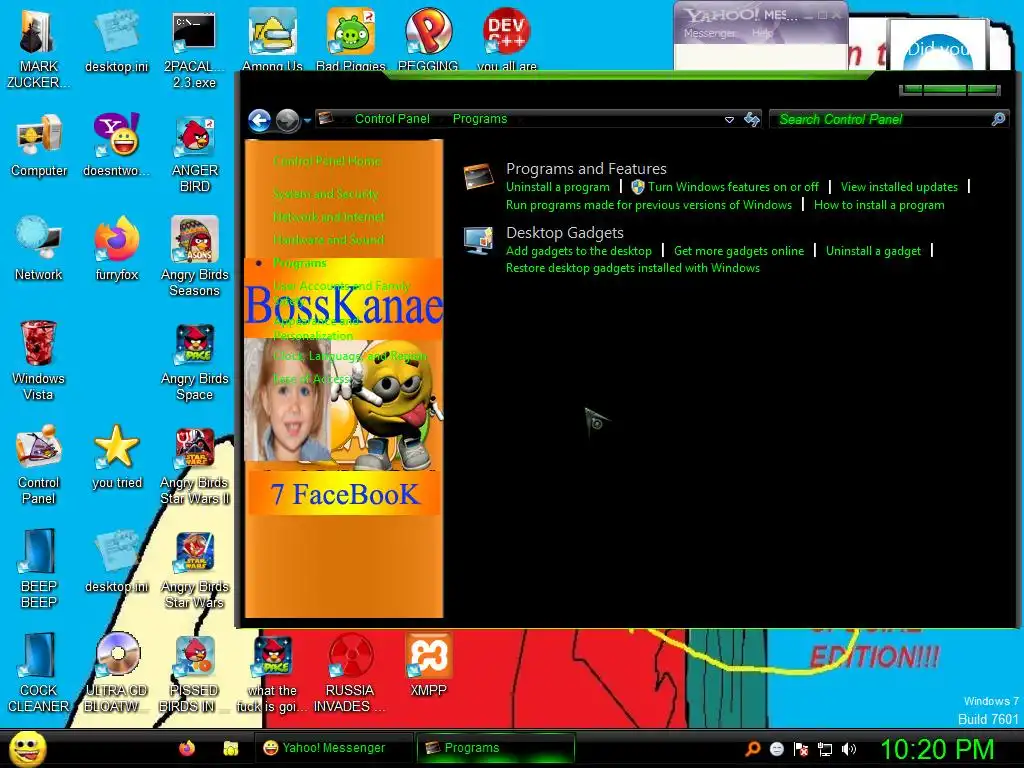The width and height of the screenshot is (1024, 768).
Task: Click How to install a program
Action: coord(878,205)
